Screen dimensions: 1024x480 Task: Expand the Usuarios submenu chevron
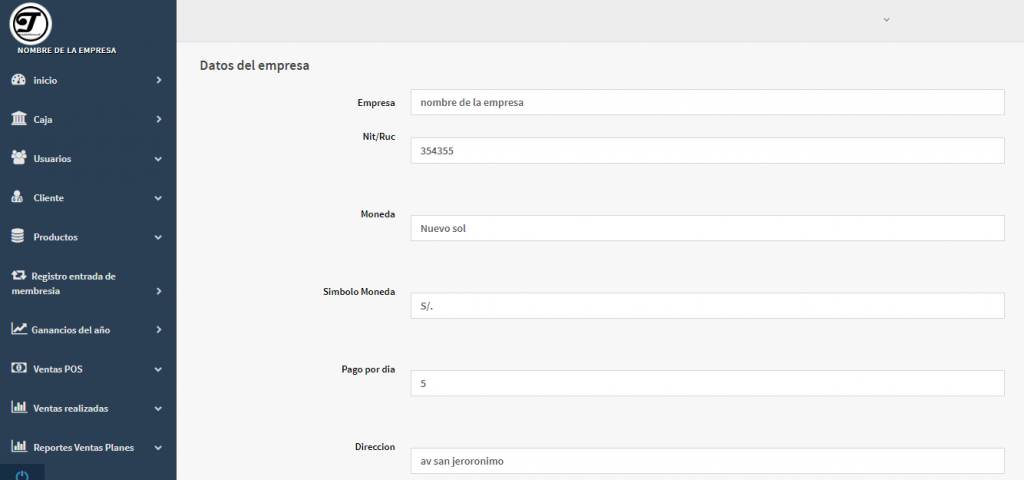[158, 159]
